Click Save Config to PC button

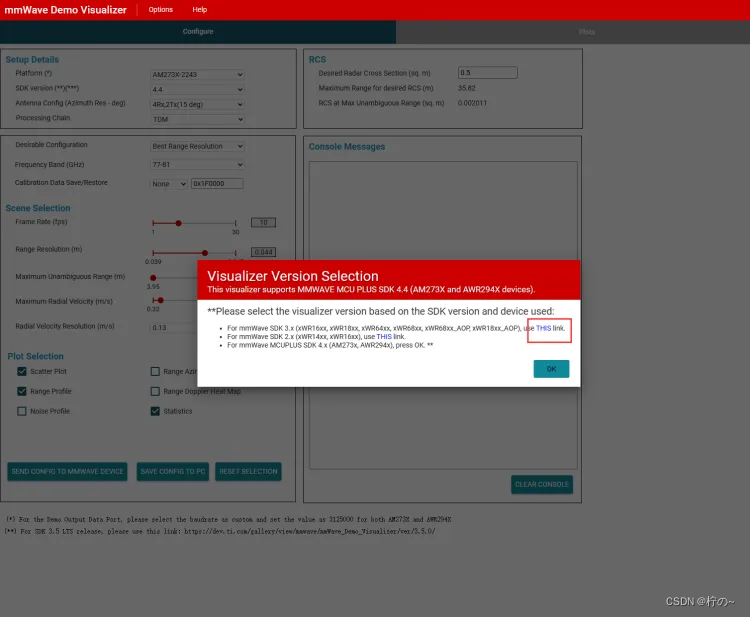click(x=173, y=472)
